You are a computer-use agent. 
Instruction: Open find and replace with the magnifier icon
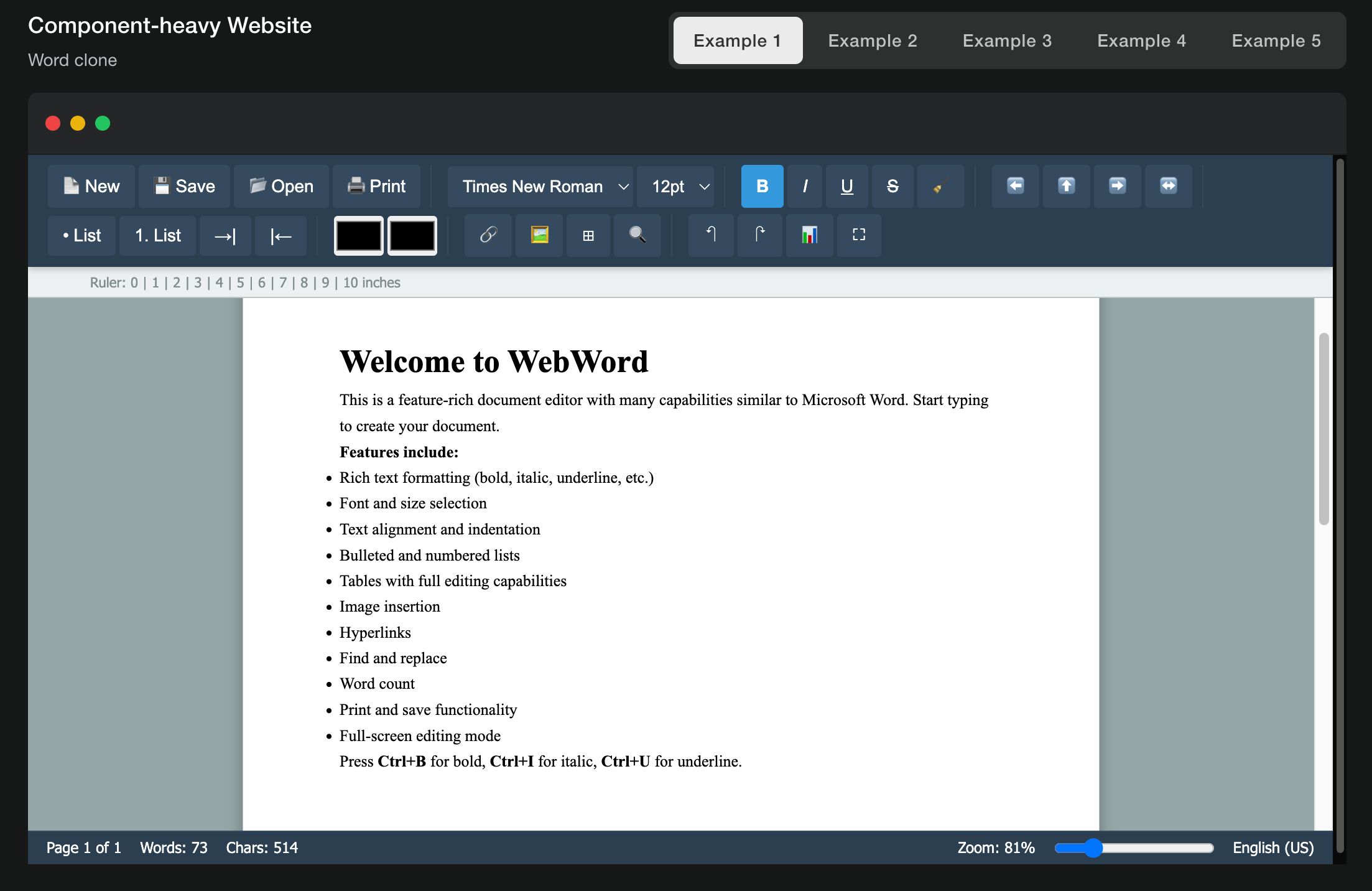pos(637,236)
